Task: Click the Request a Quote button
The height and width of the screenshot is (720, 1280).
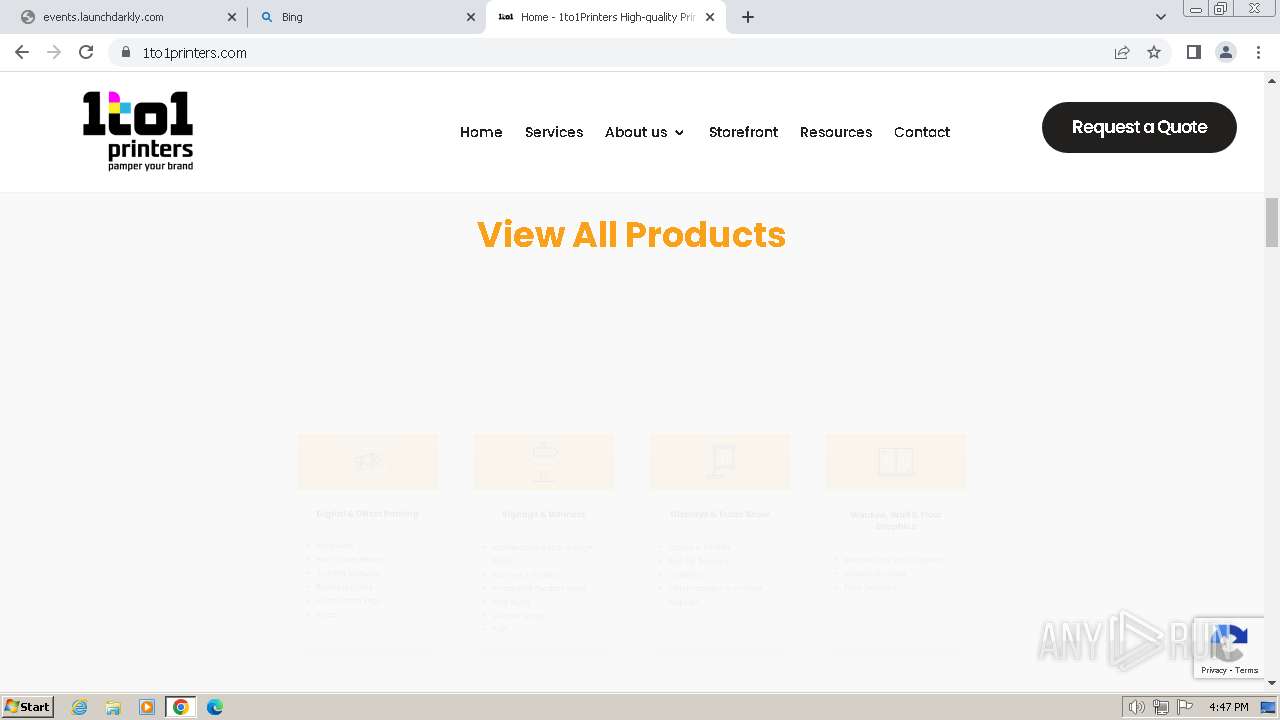Action: [x=1139, y=127]
